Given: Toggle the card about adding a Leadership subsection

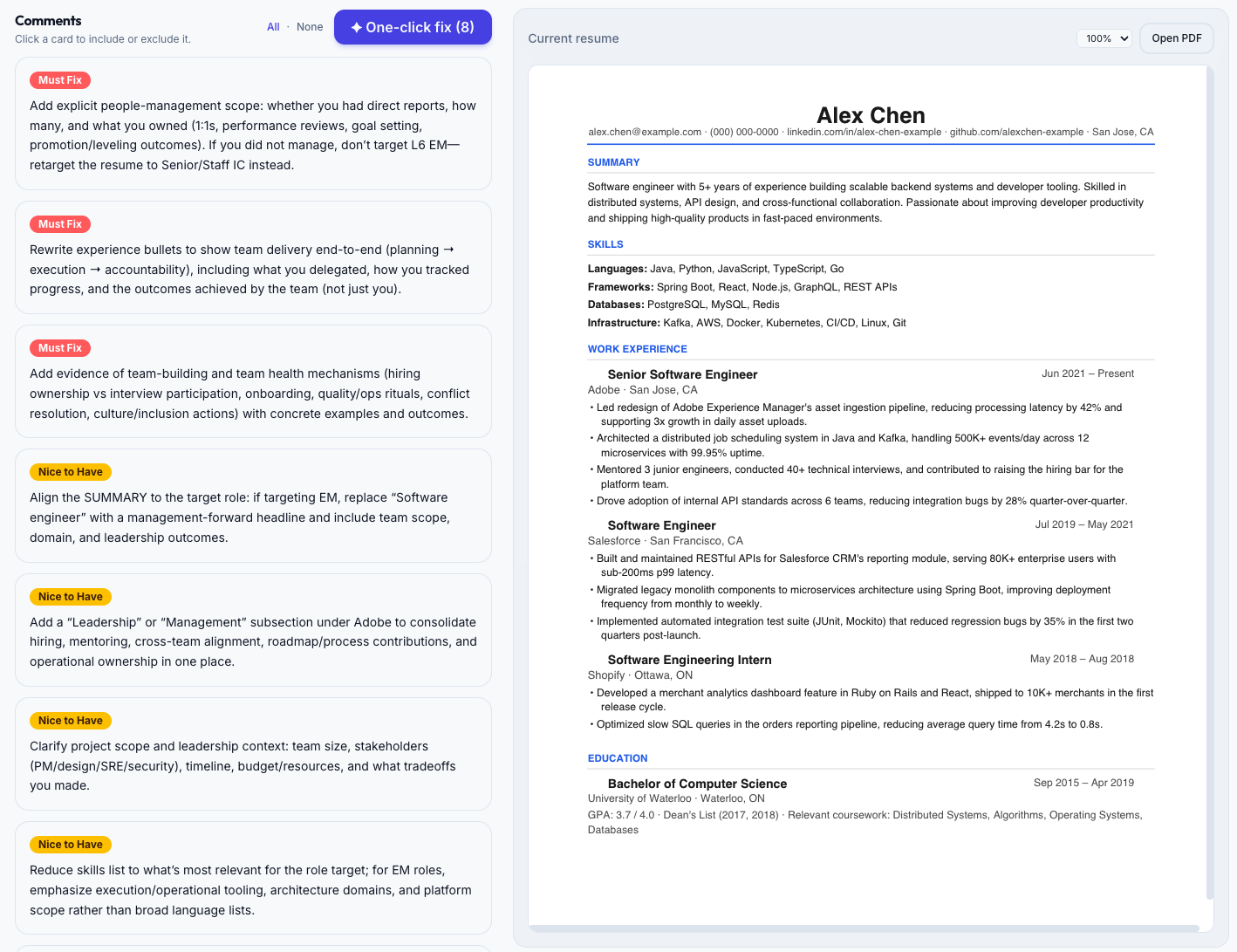Looking at the screenshot, I should [x=253, y=630].
